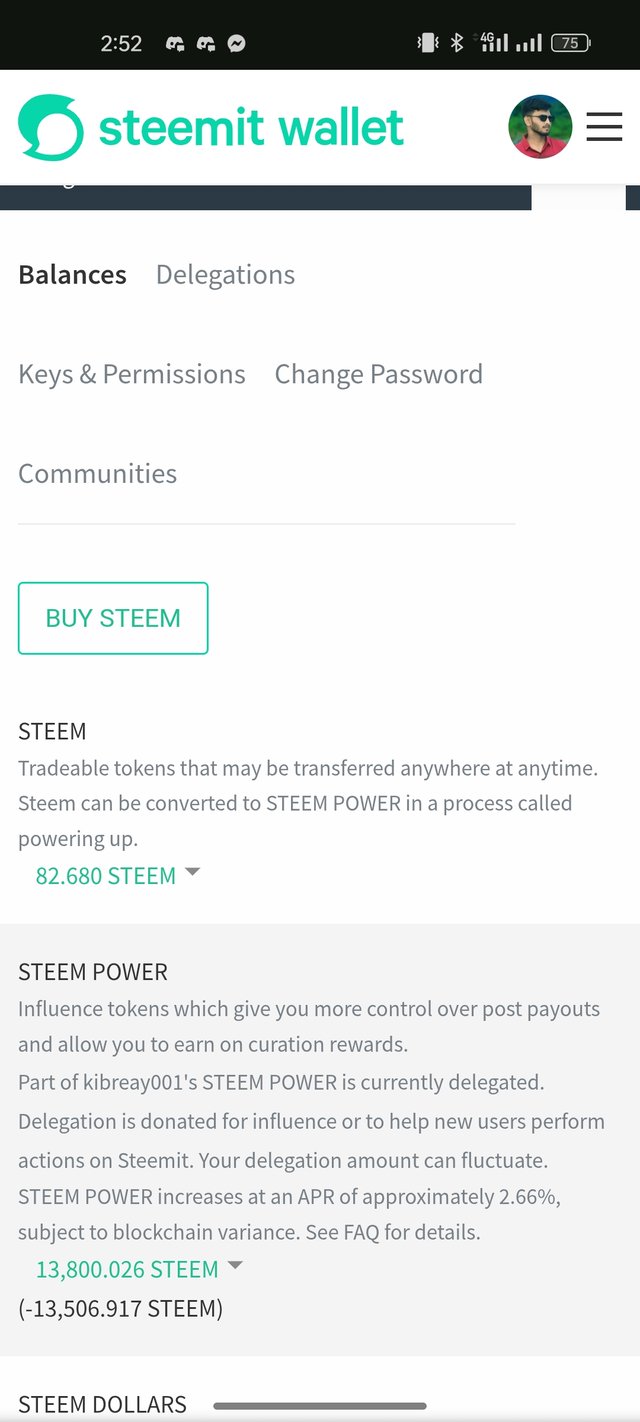Tap the vibrate mode status icon
This screenshot has width=640, height=1422.
click(x=428, y=43)
